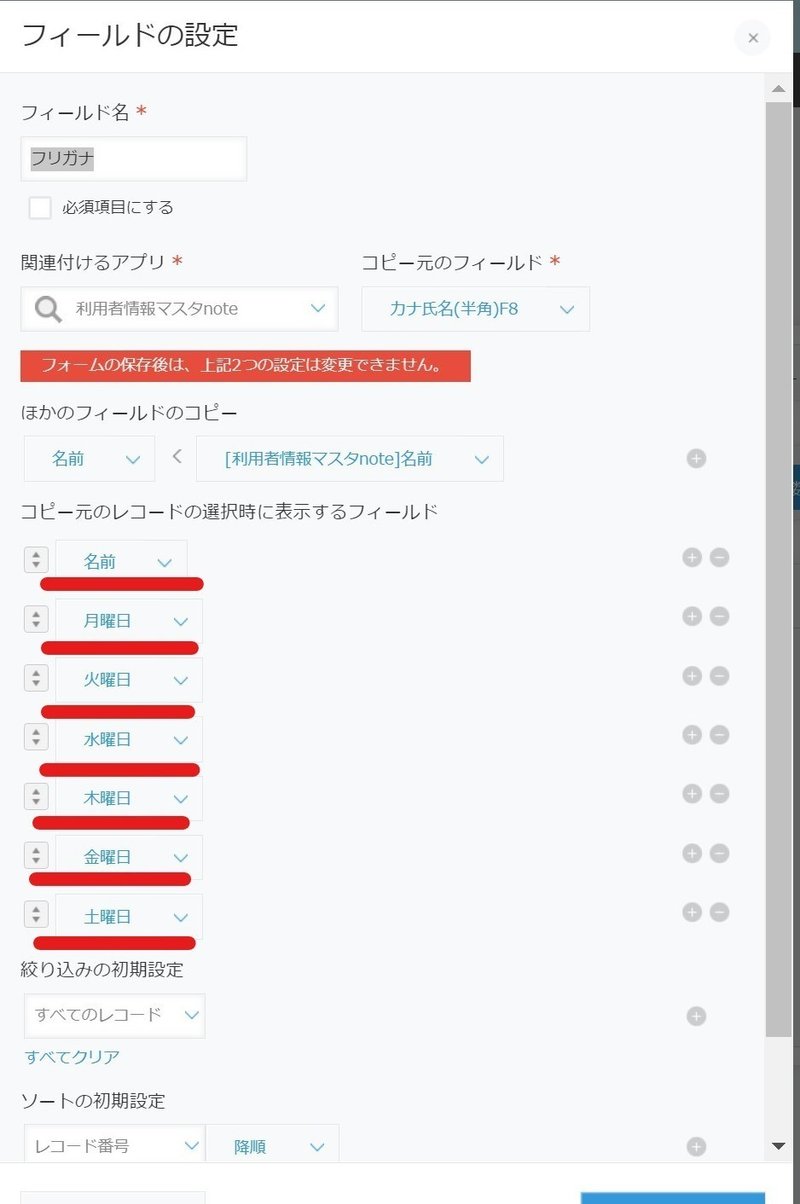Click plus icon in ほかのフィールドのコピー row

pyautogui.click(x=697, y=458)
